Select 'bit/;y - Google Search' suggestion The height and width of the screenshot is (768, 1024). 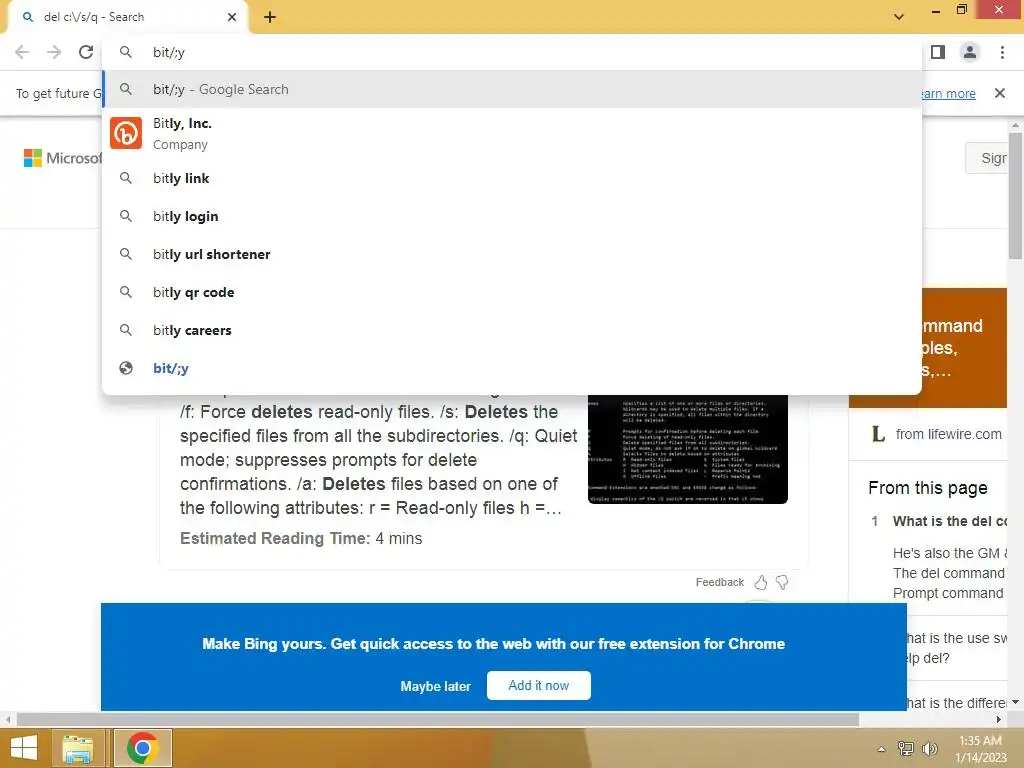pyautogui.click(x=512, y=89)
